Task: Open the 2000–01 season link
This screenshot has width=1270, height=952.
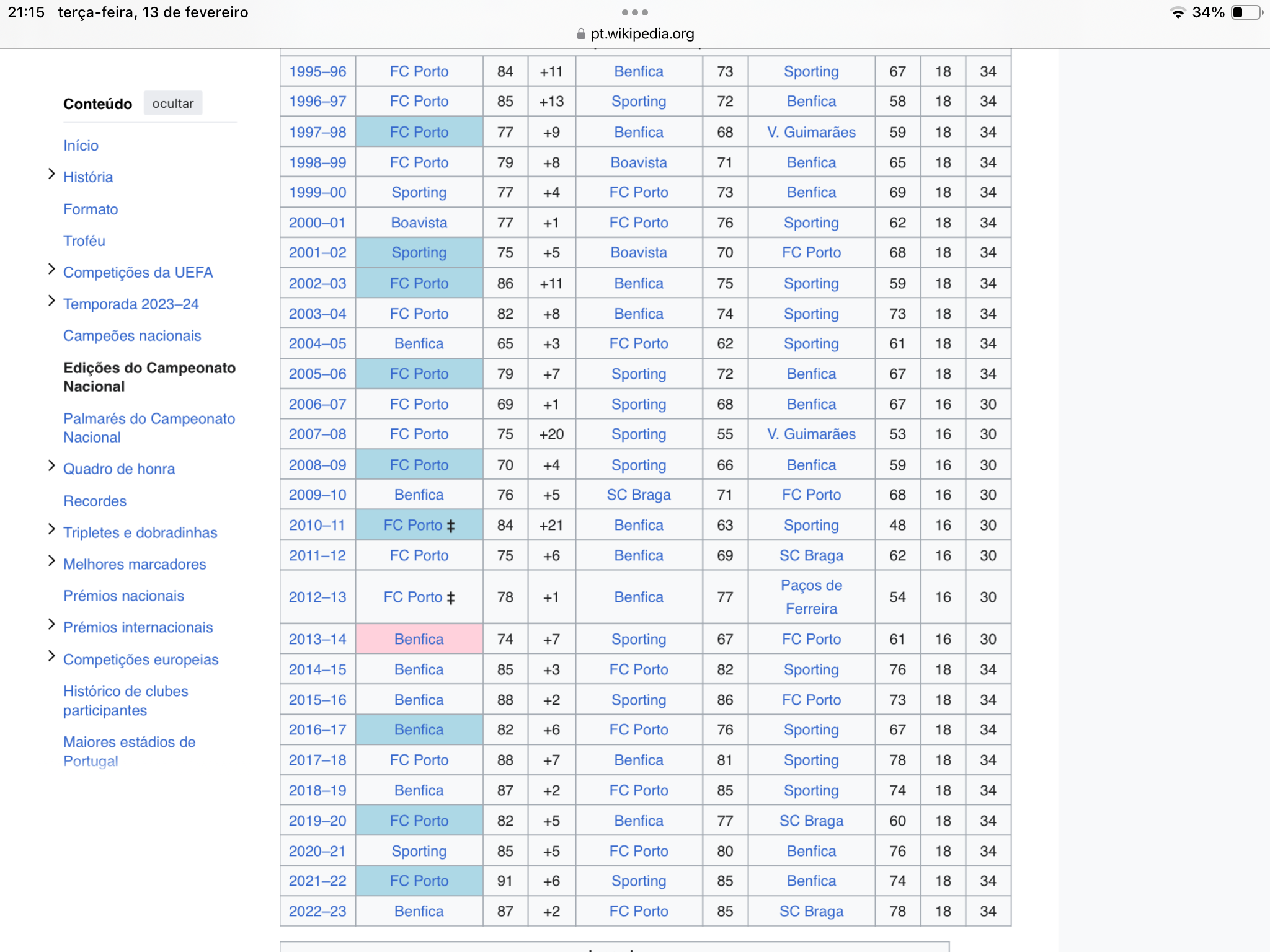Action: click(317, 223)
